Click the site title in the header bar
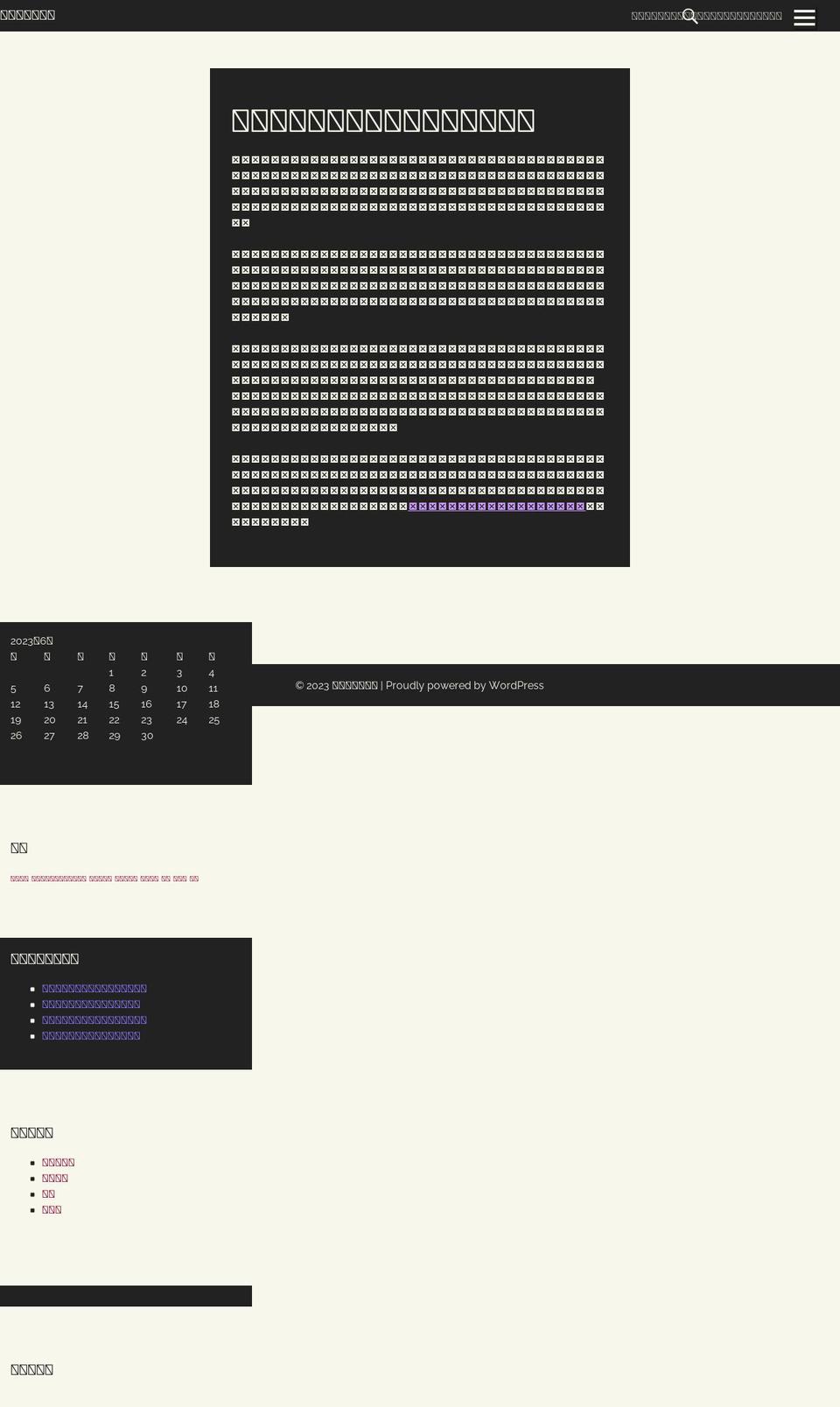 pyautogui.click(x=27, y=15)
